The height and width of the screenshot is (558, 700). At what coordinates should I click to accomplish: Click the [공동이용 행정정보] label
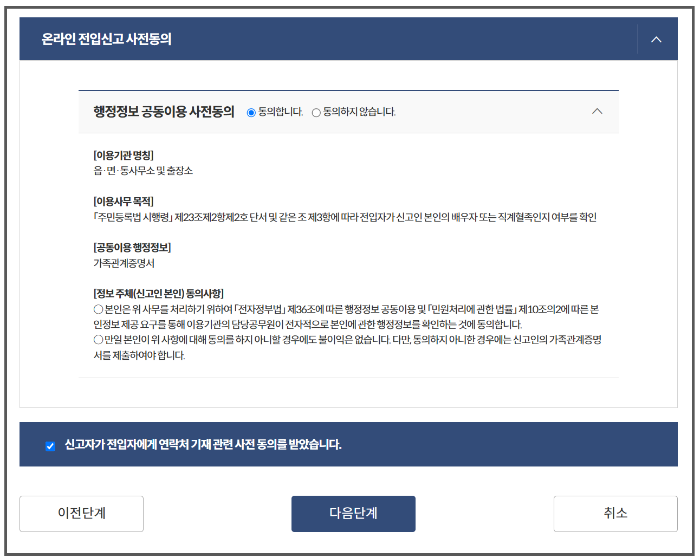132,248
